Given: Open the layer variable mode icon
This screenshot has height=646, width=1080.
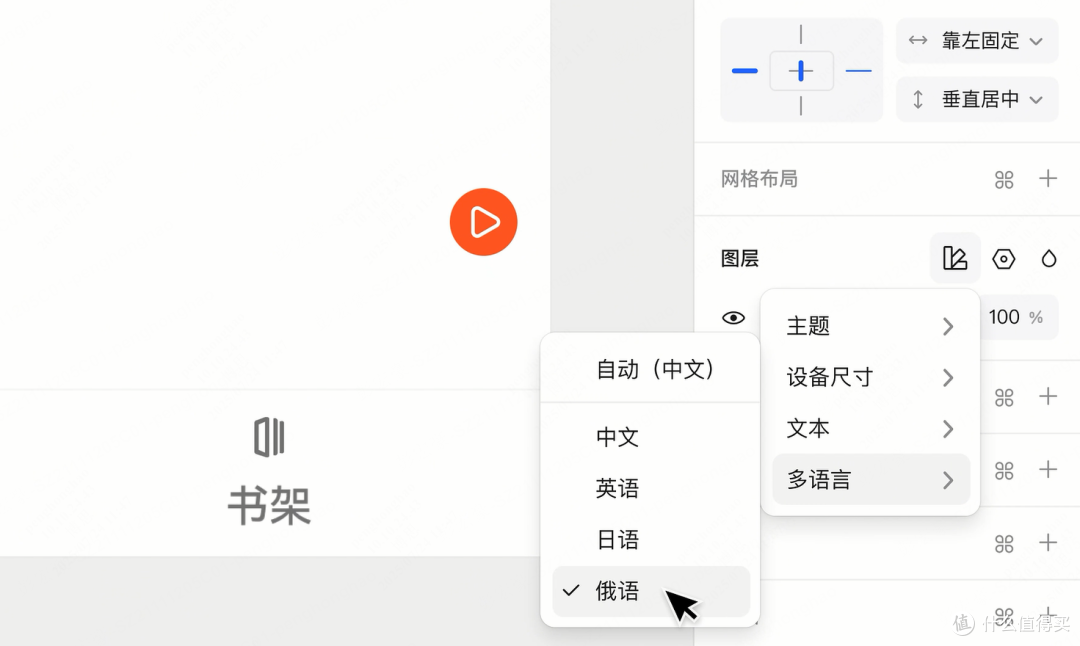Looking at the screenshot, I should 955,258.
